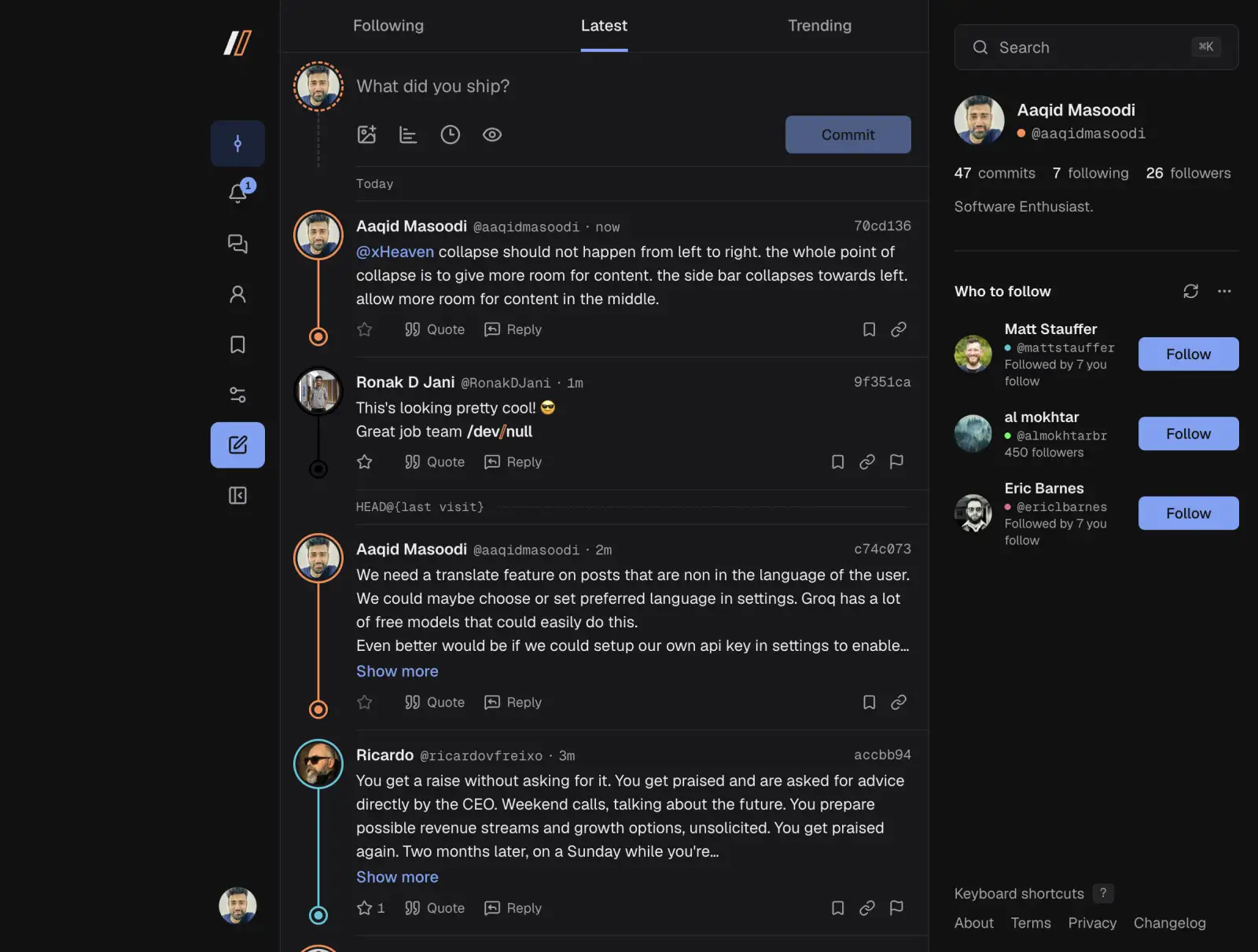
Task: Open the Changelog link
Action: [1169, 923]
